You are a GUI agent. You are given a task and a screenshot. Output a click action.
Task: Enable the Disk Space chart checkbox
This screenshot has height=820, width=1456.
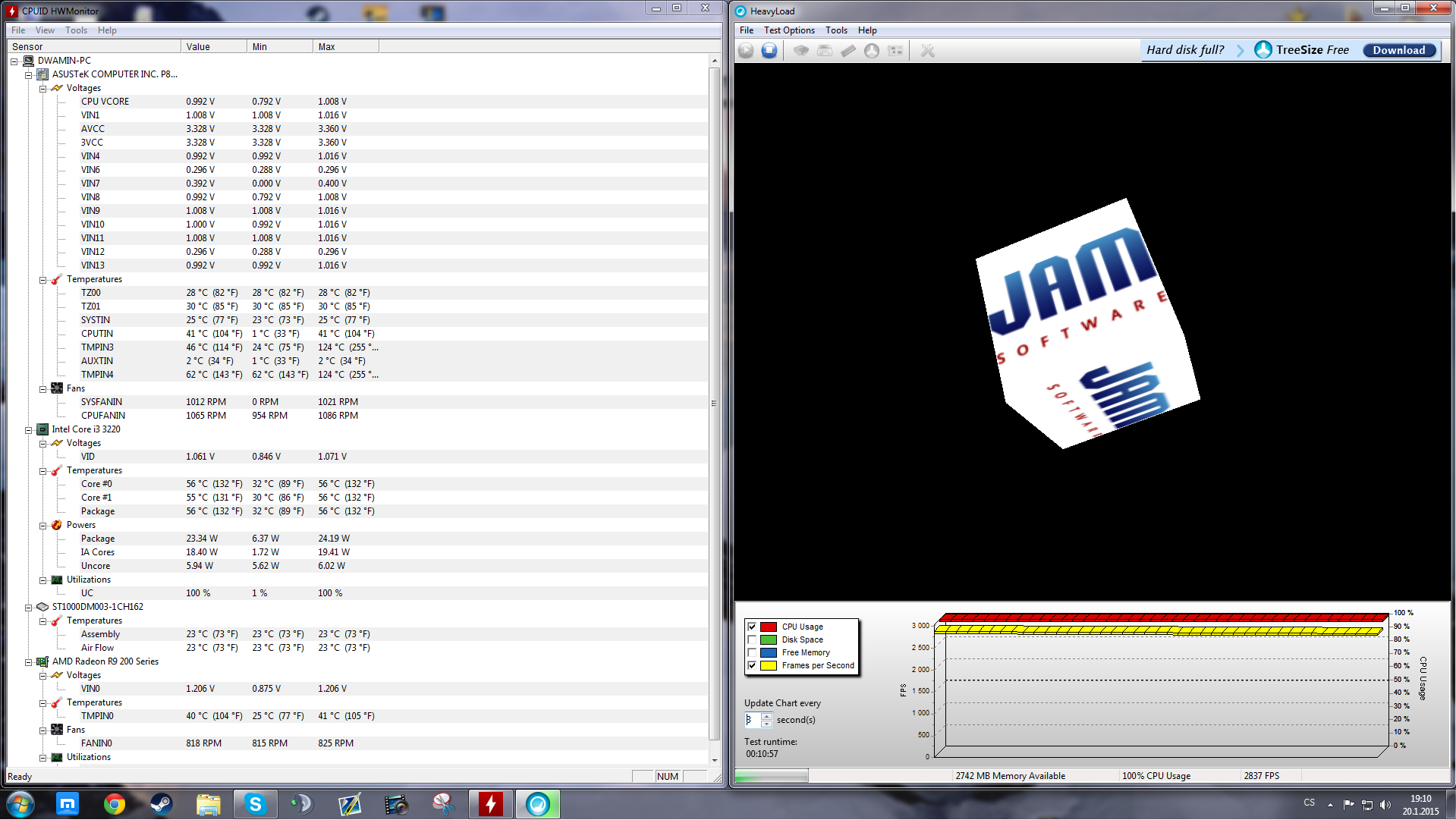pos(752,639)
